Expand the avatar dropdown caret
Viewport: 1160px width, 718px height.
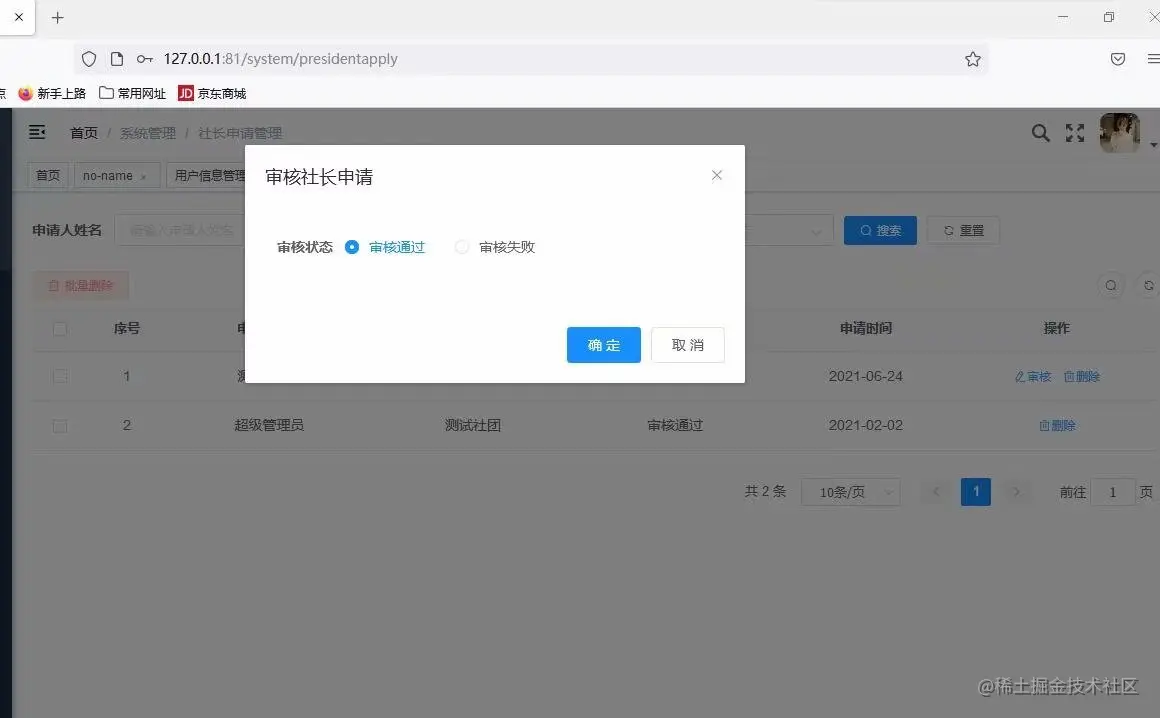pyautogui.click(x=1153, y=145)
